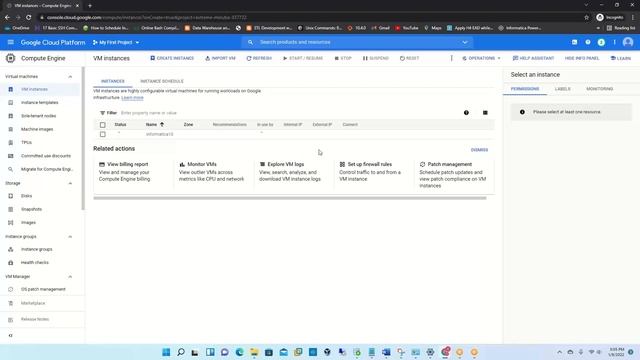Activate Cloud Shell icon in header
Image resolution: width=640 pixels, height=360 pixels.
point(574,42)
